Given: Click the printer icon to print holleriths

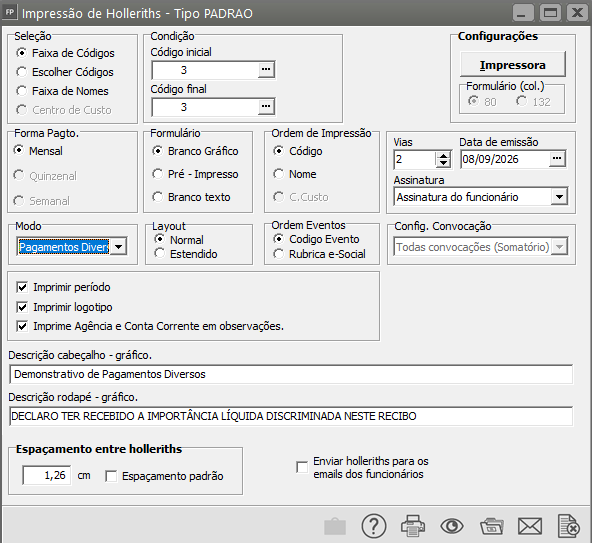Looking at the screenshot, I should [x=413, y=526].
